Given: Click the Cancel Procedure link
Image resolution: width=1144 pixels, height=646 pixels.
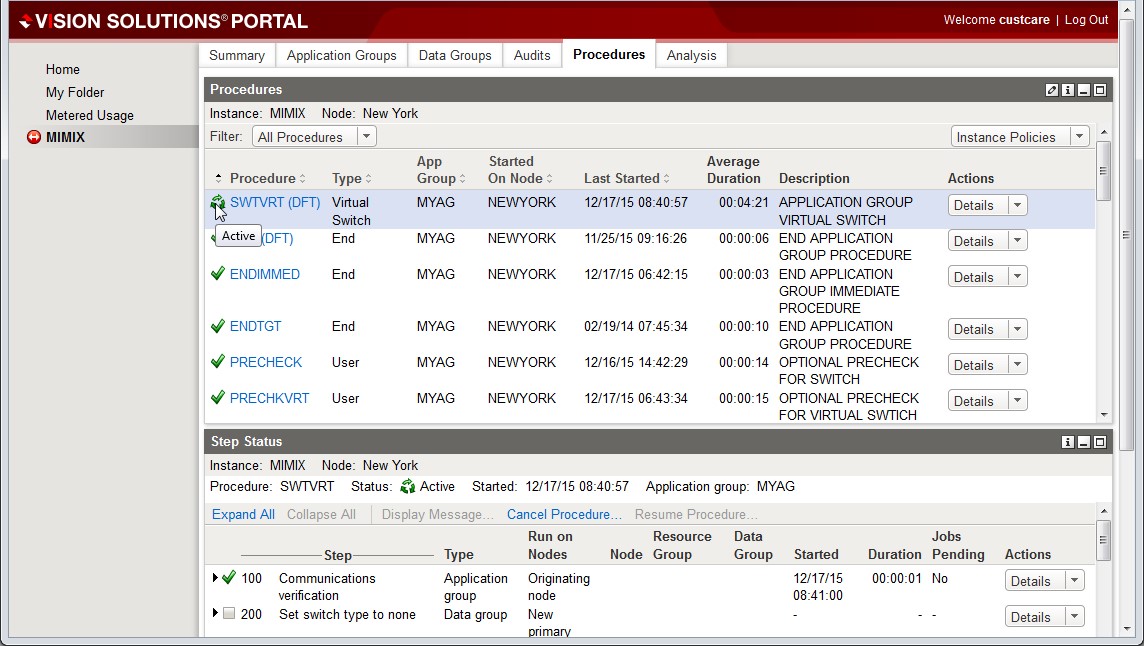Looking at the screenshot, I should (x=564, y=514).
